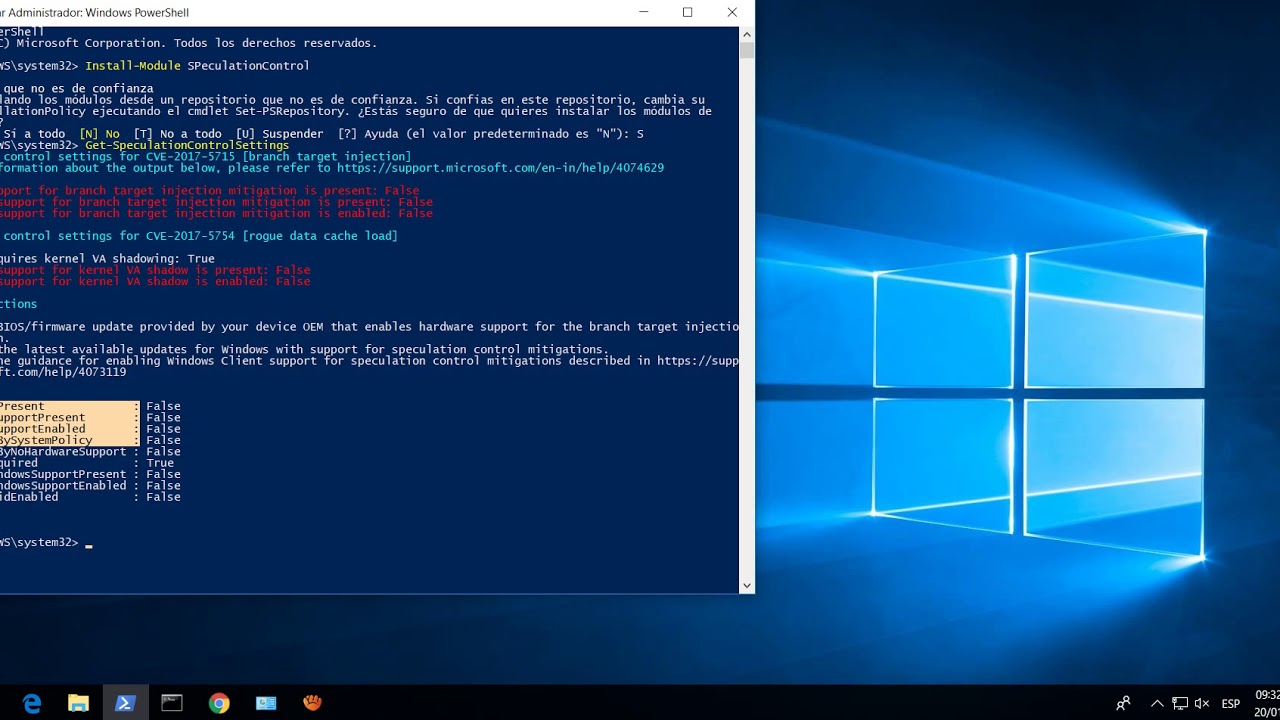Switch ESP keyboard language indicator

coord(1231,703)
